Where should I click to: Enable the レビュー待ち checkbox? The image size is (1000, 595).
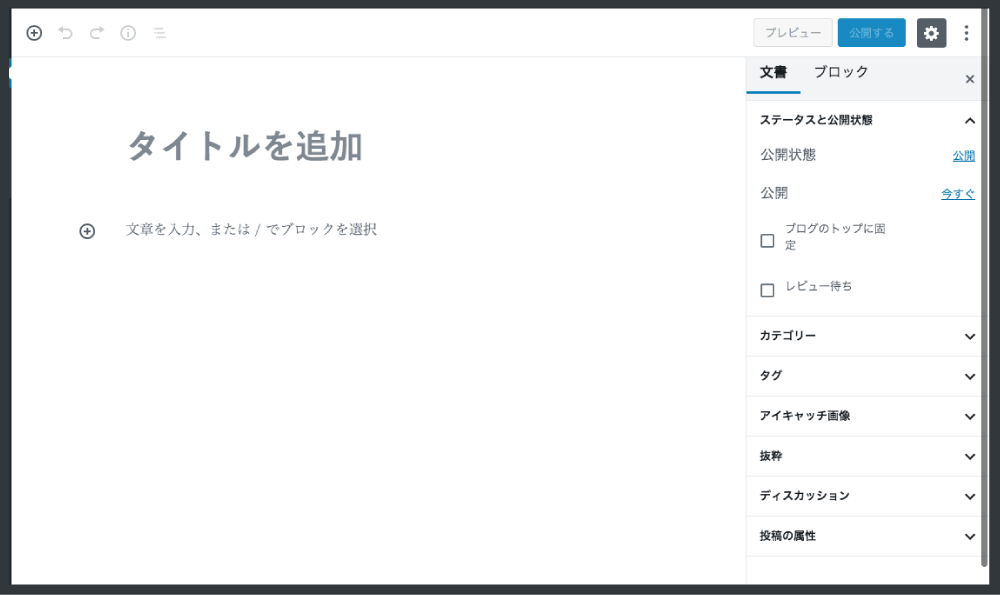(768, 290)
